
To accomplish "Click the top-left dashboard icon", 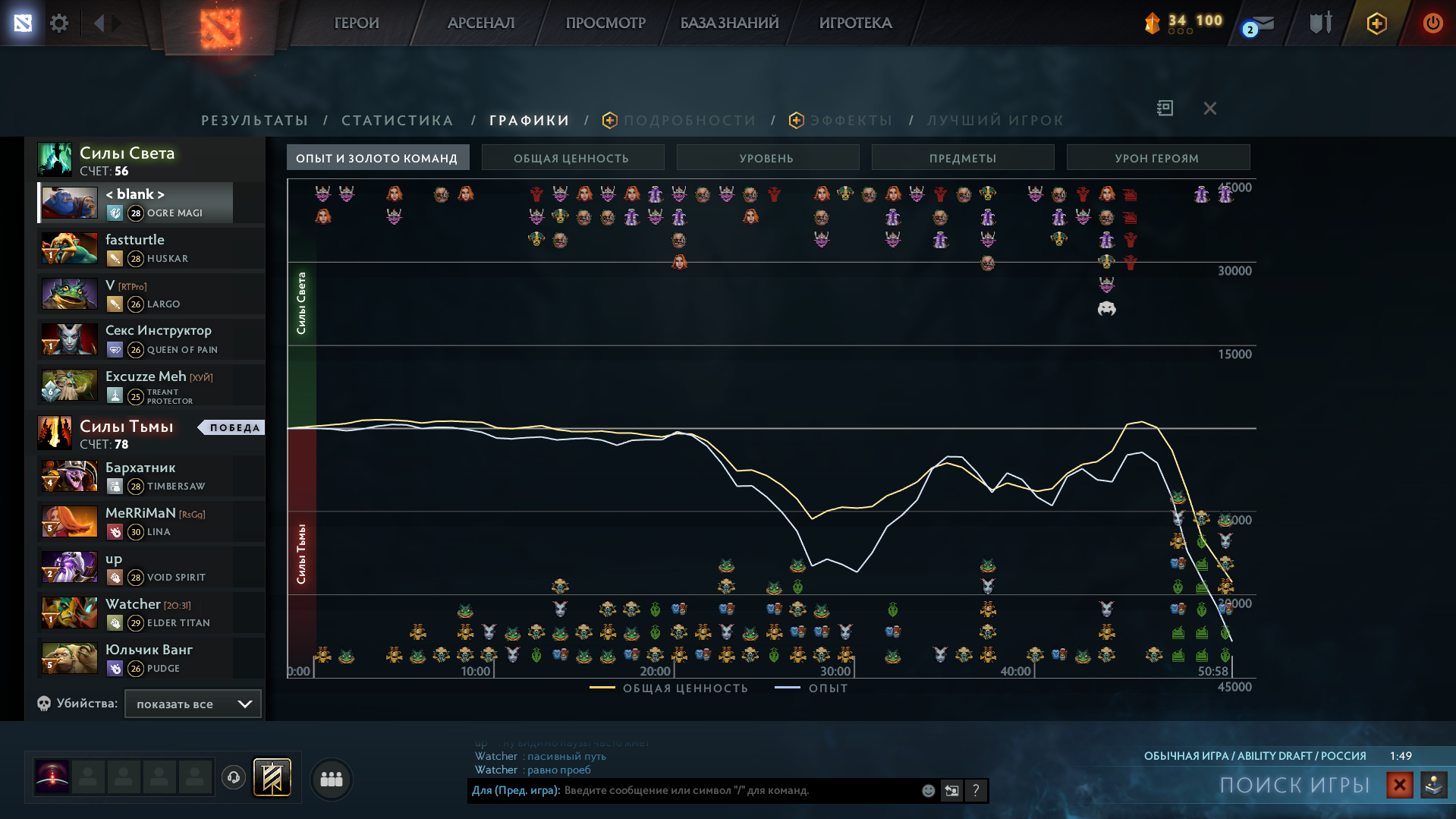I will coord(23,23).
